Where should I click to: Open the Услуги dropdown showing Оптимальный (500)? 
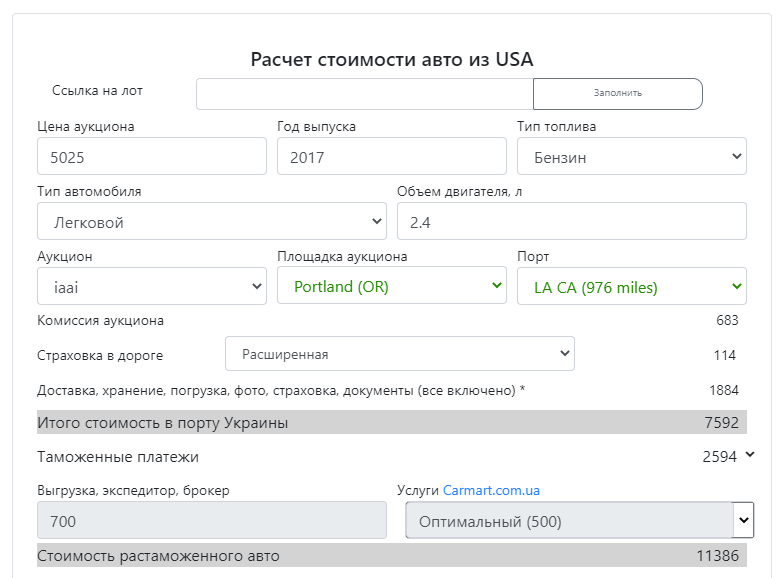pos(580,520)
